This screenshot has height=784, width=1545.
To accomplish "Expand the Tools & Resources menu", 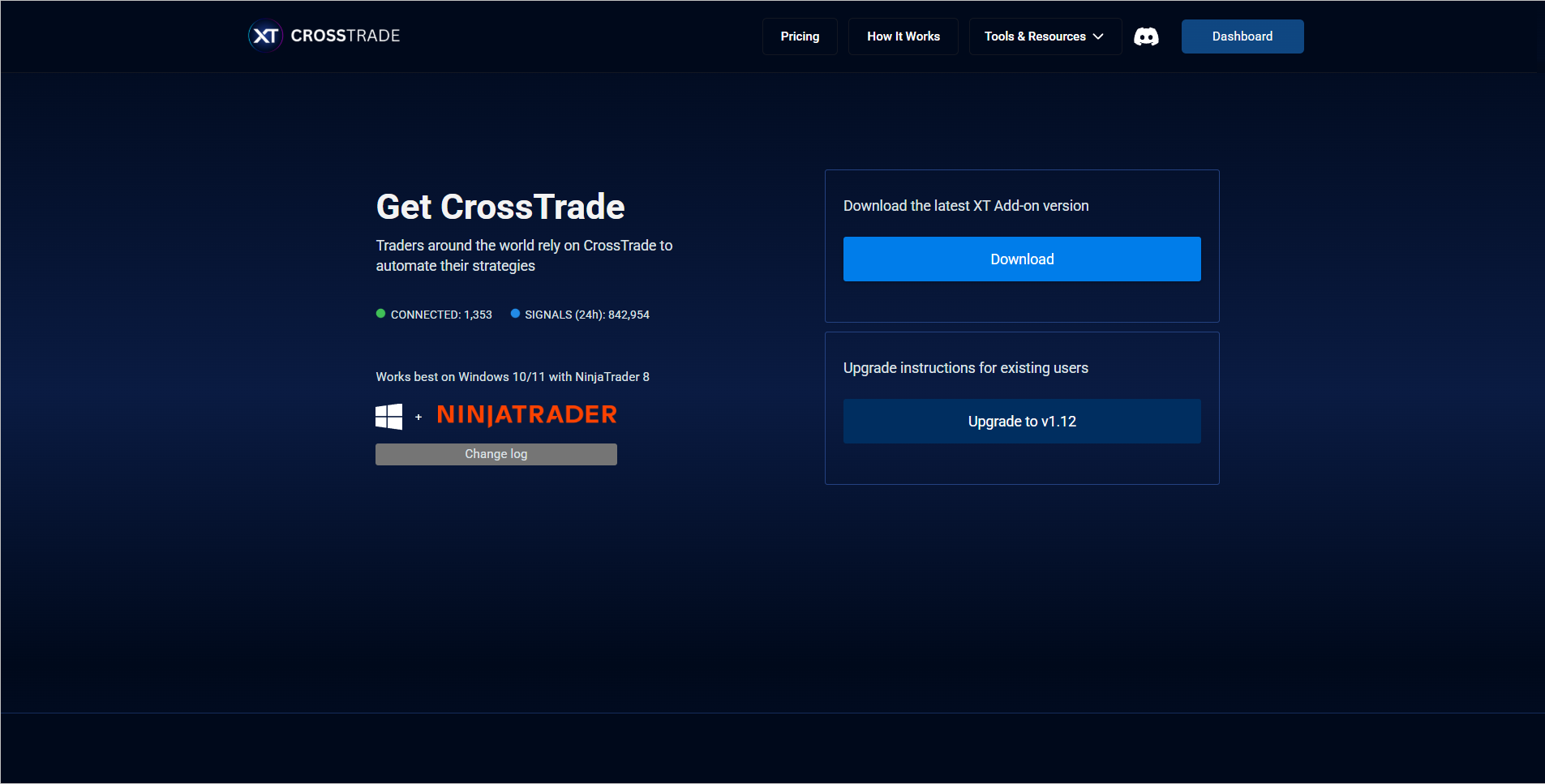I will pos(1035,36).
